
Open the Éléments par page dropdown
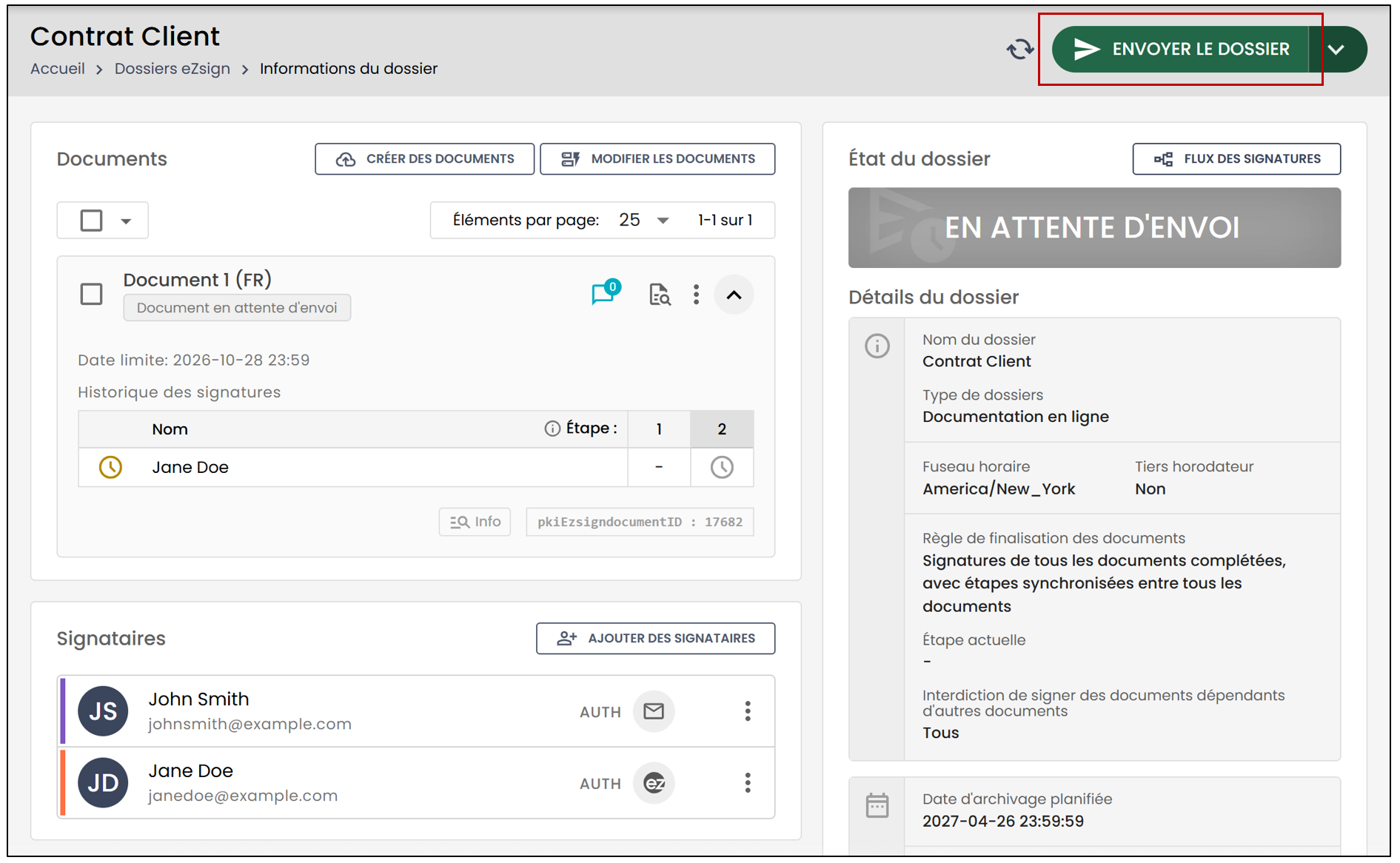tap(644, 220)
